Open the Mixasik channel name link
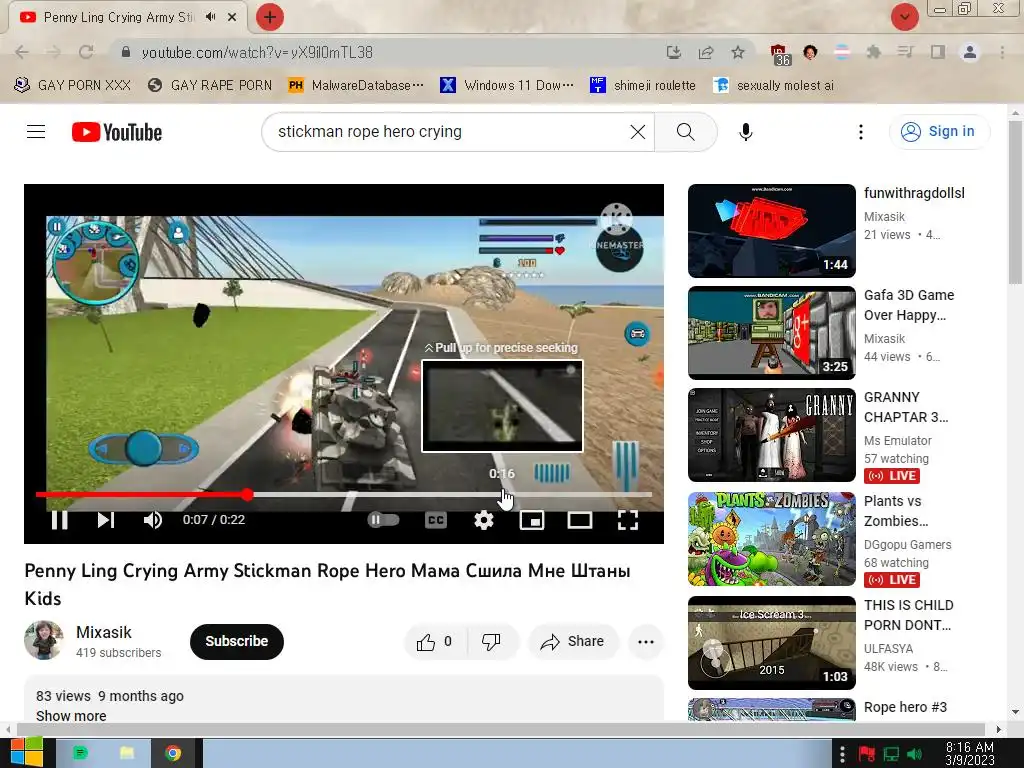 (x=104, y=632)
